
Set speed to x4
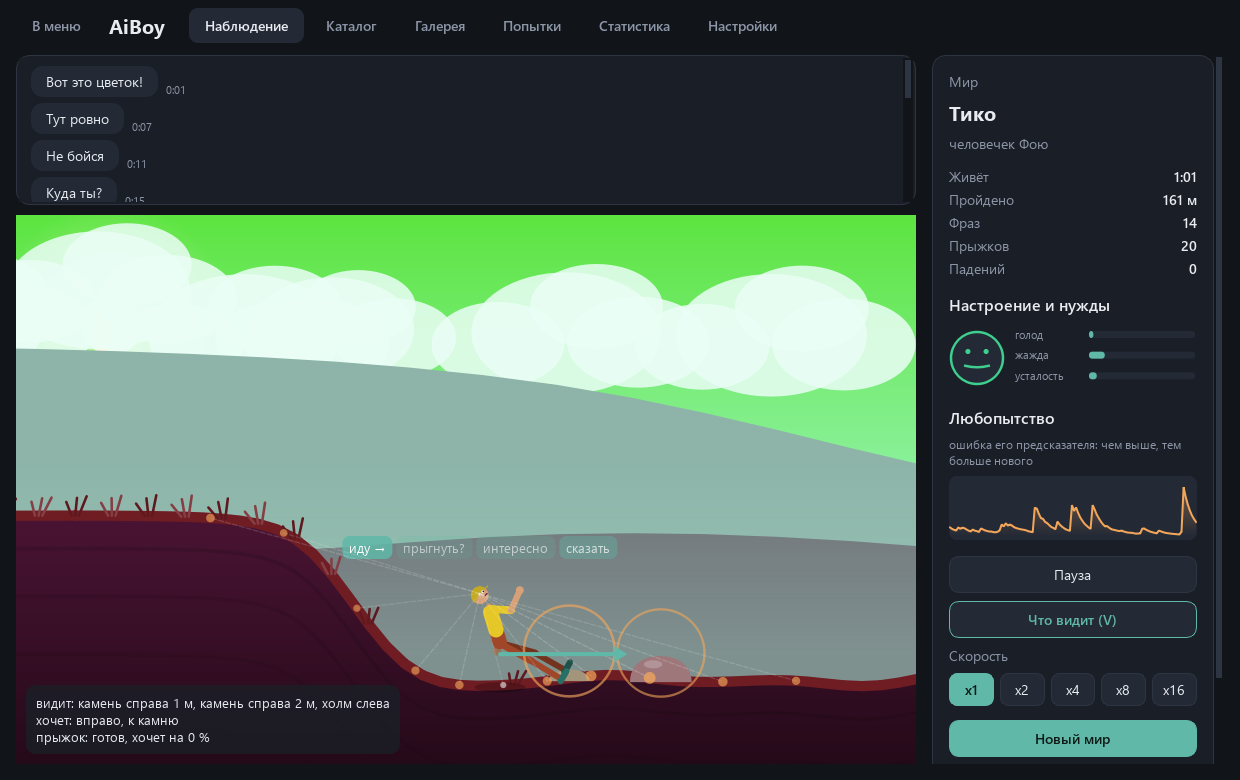pyautogui.click(x=1072, y=690)
